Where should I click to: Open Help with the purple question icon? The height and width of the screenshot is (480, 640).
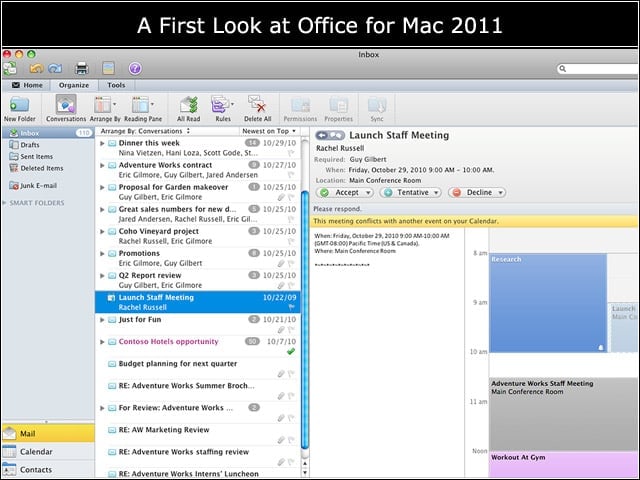tap(135, 69)
